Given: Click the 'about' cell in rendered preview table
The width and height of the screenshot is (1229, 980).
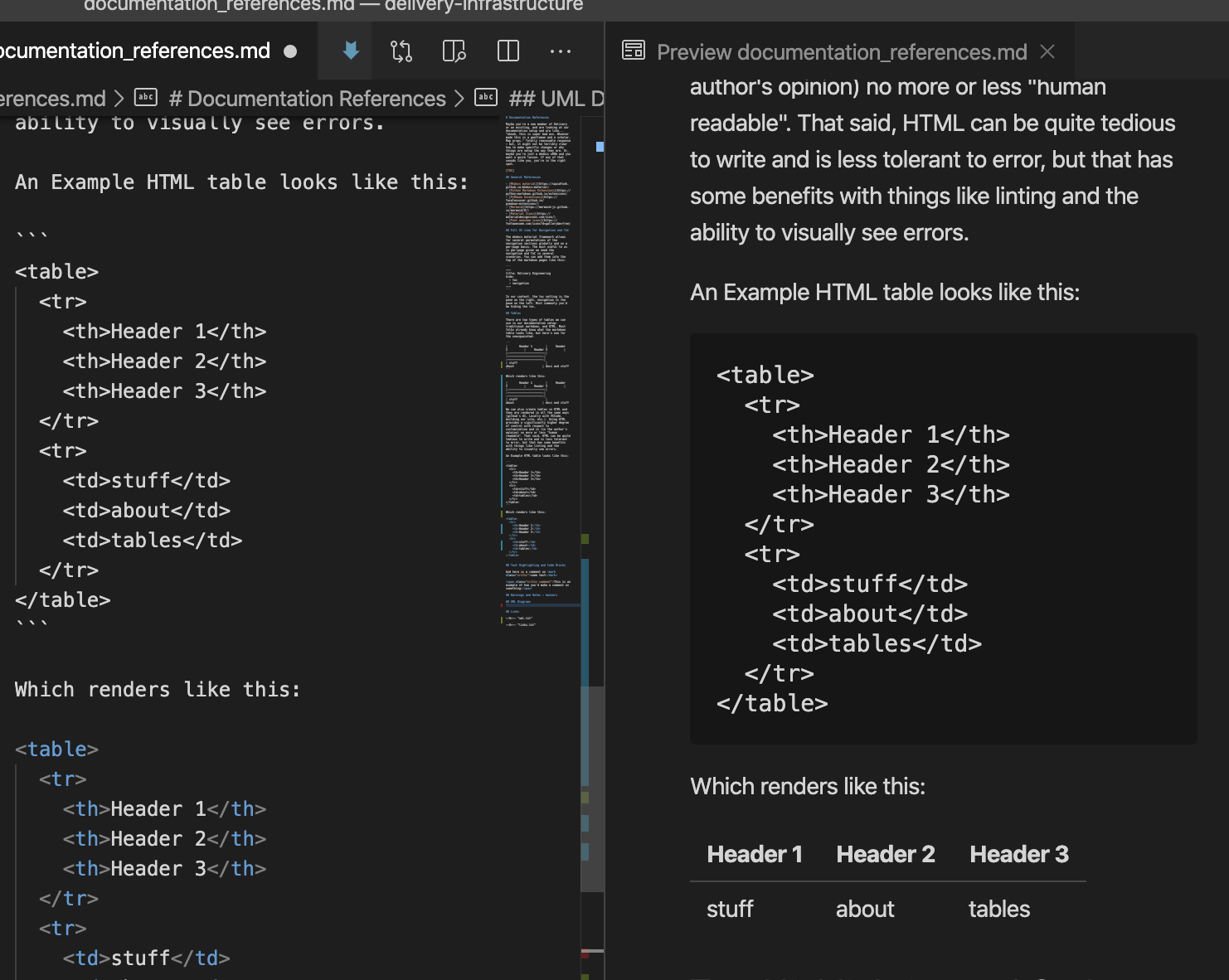Looking at the screenshot, I should pyautogui.click(x=865, y=910).
